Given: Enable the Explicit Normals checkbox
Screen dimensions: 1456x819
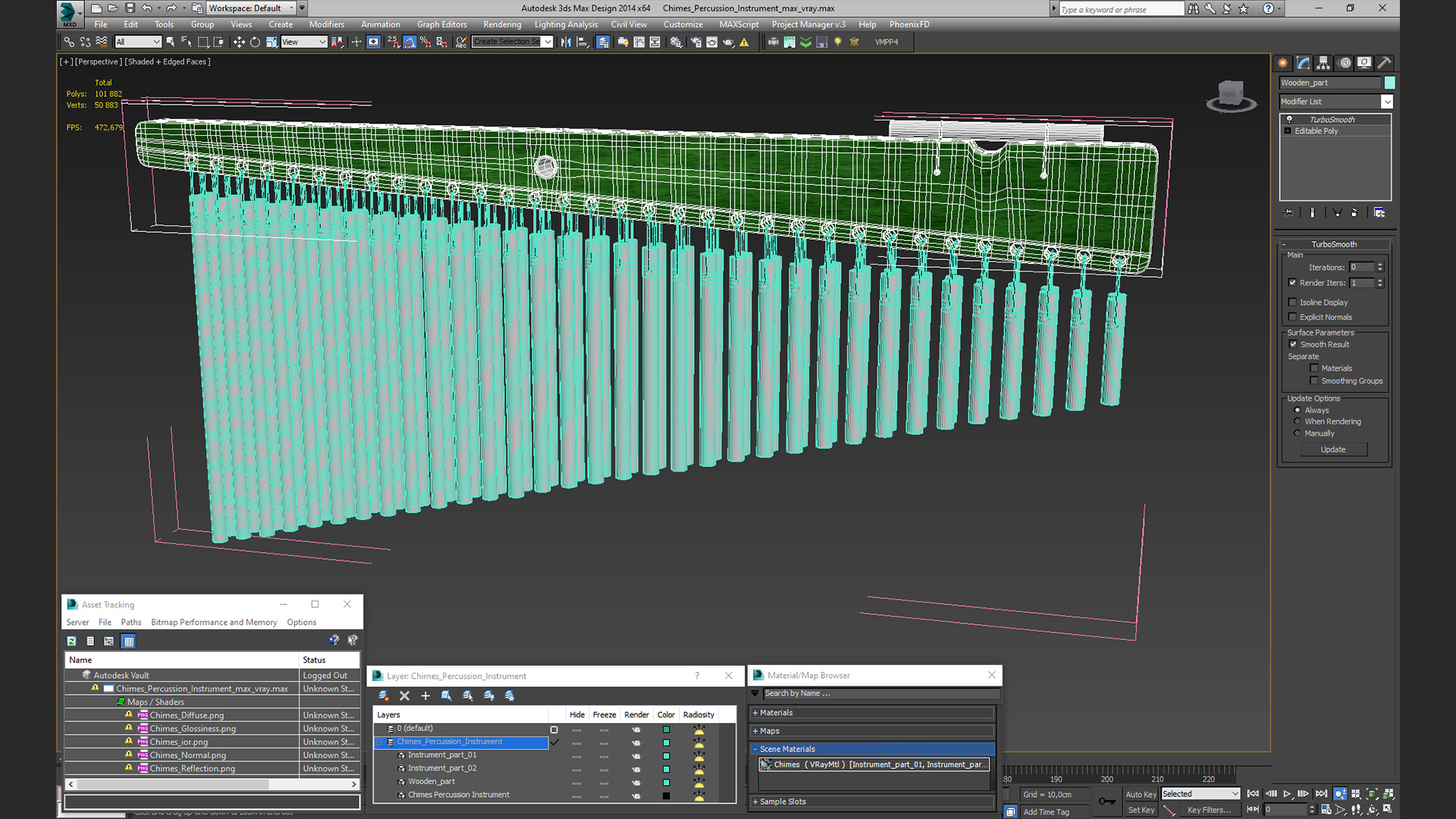Looking at the screenshot, I should pyautogui.click(x=1292, y=317).
